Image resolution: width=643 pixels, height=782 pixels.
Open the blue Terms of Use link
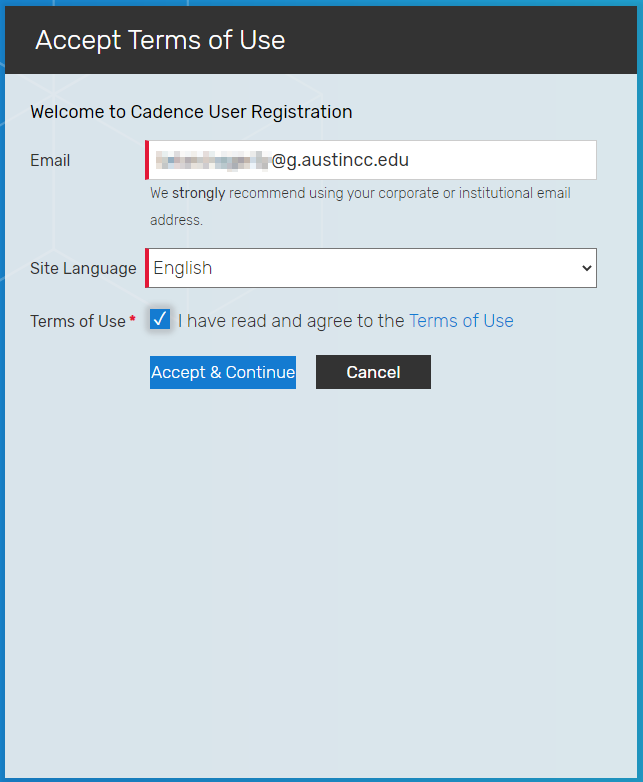click(461, 321)
